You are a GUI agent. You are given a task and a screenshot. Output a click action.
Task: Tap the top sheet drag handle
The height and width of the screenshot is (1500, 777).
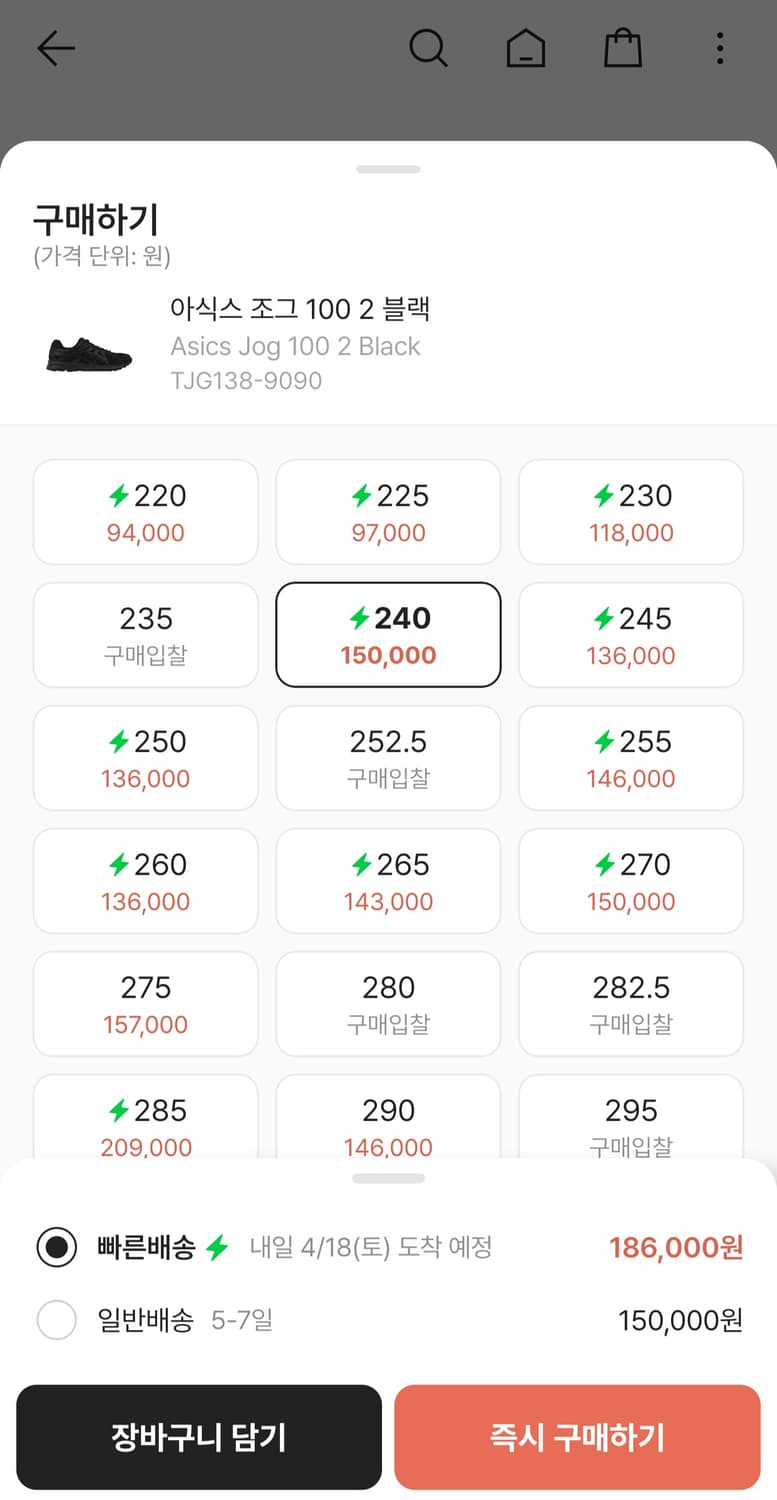pyautogui.click(x=388, y=169)
